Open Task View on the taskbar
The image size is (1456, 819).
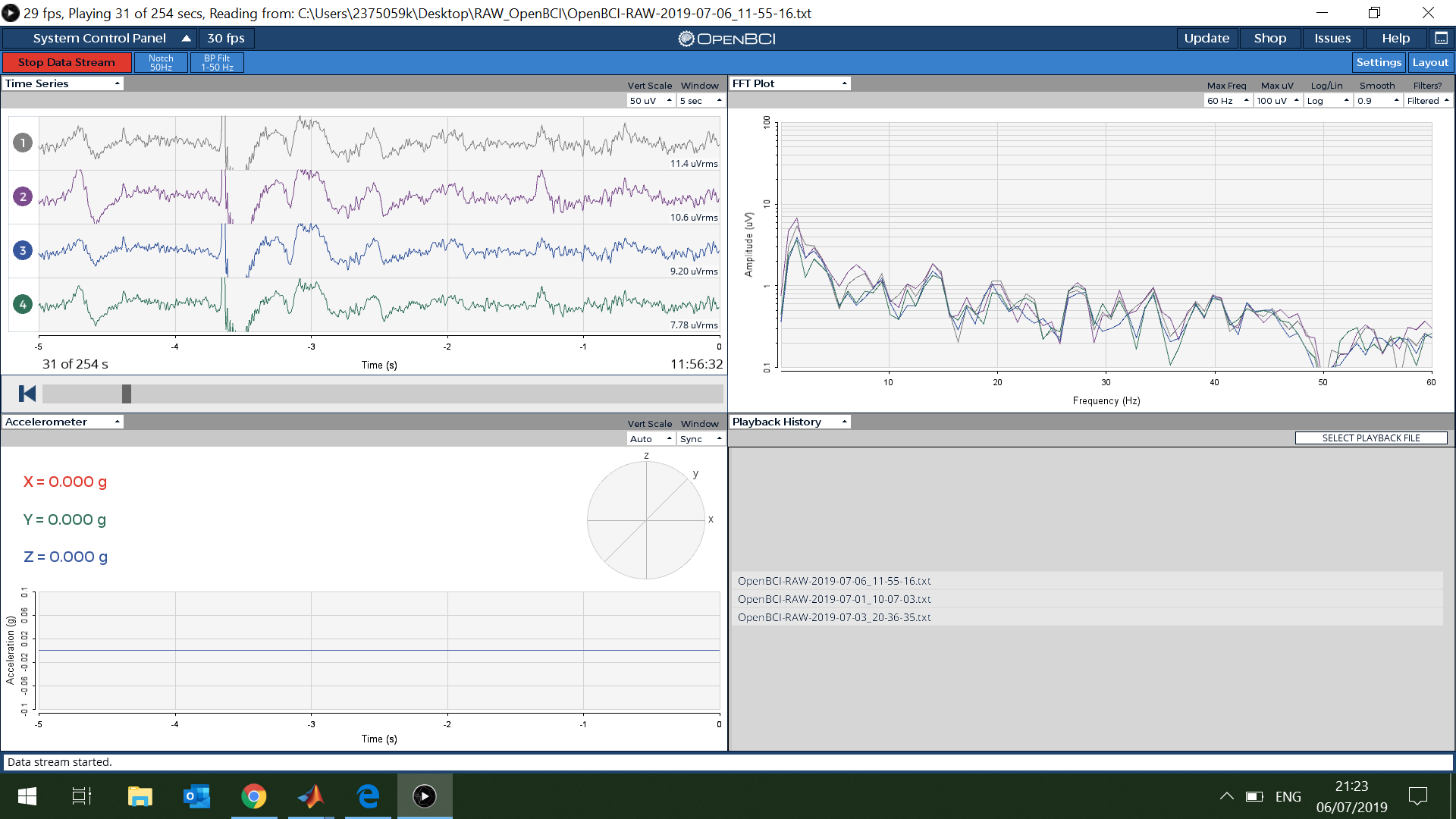[x=82, y=796]
